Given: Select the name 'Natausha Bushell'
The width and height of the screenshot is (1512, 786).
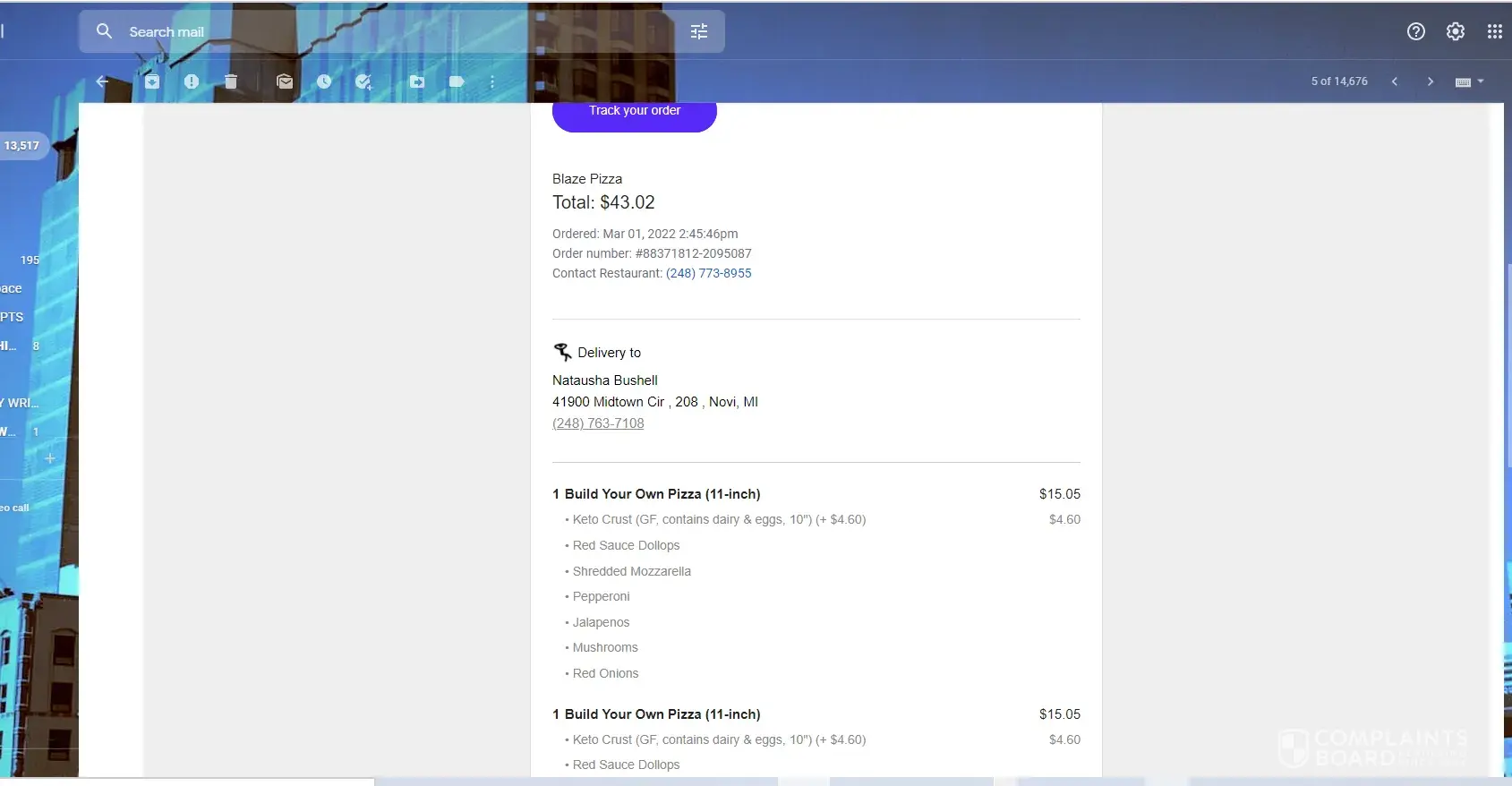Looking at the screenshot, I should tap(605, 380).
